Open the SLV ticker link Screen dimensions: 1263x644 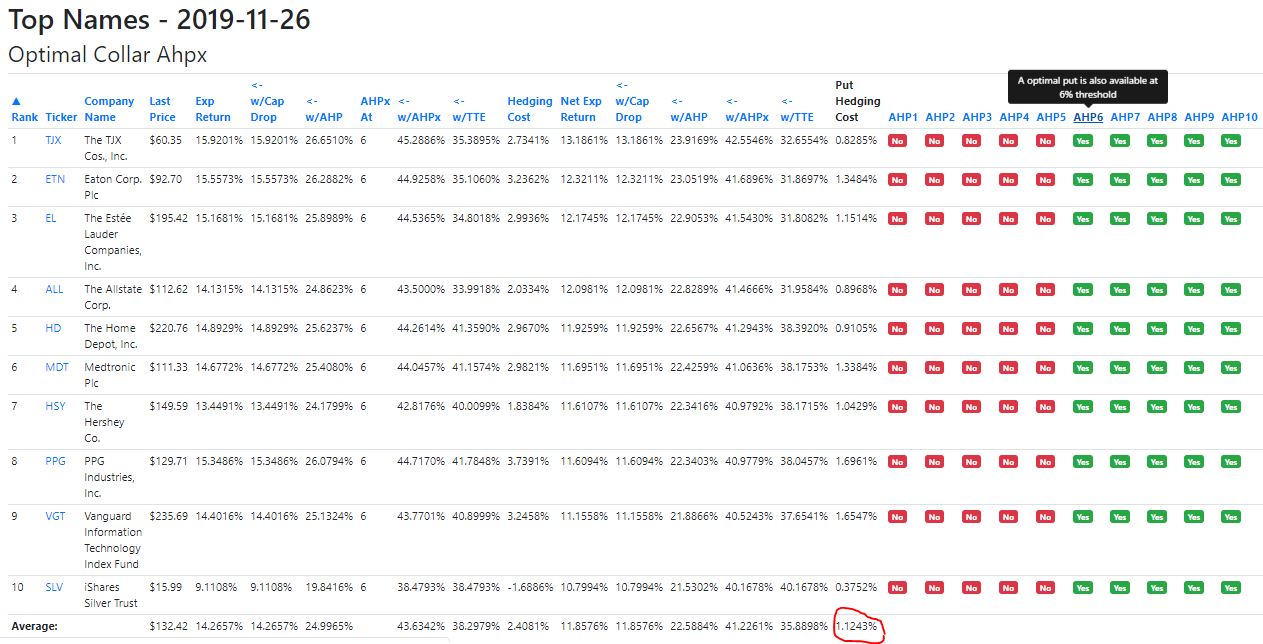coord(54,587)
